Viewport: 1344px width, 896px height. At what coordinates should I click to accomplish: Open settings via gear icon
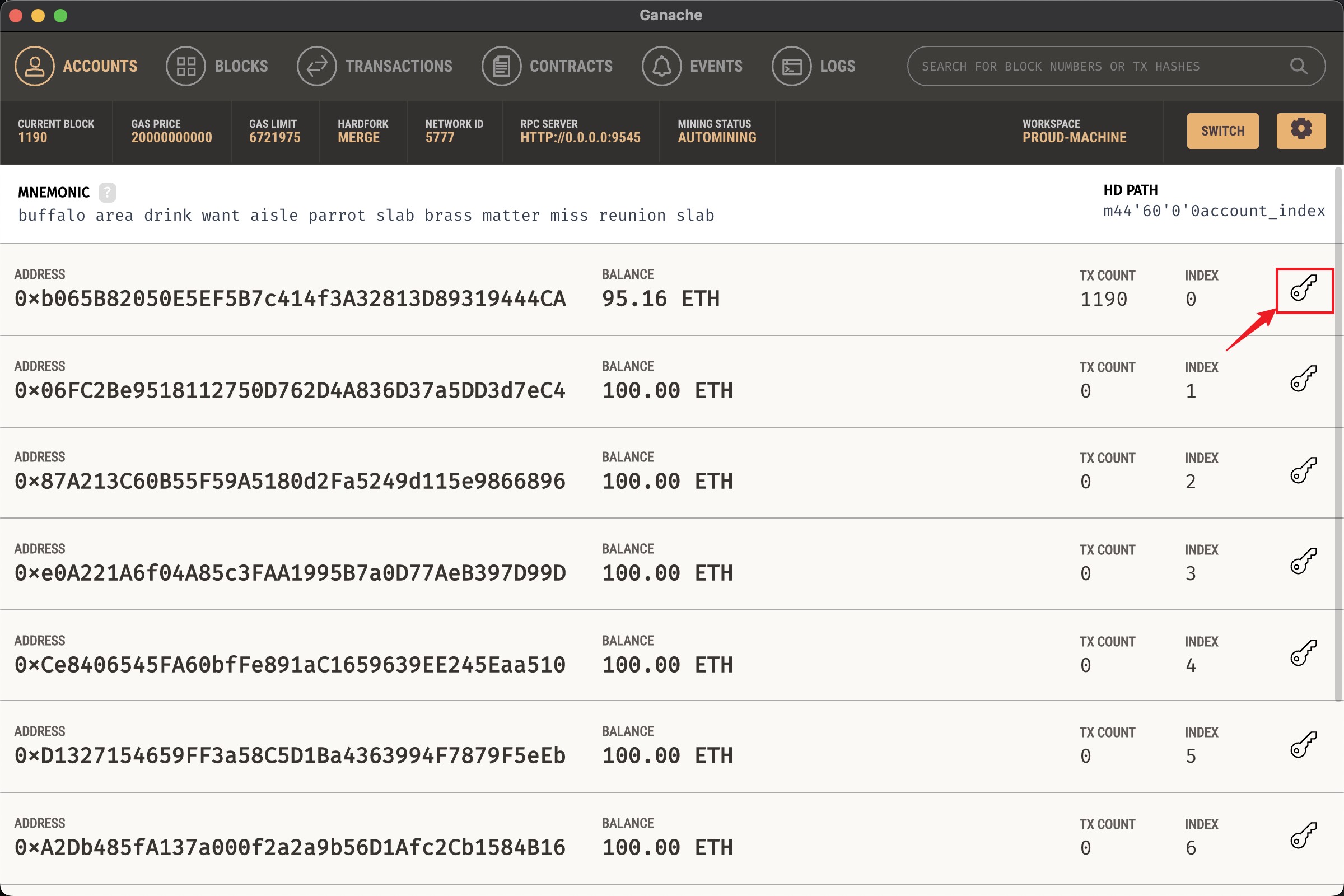(1300, 130)
